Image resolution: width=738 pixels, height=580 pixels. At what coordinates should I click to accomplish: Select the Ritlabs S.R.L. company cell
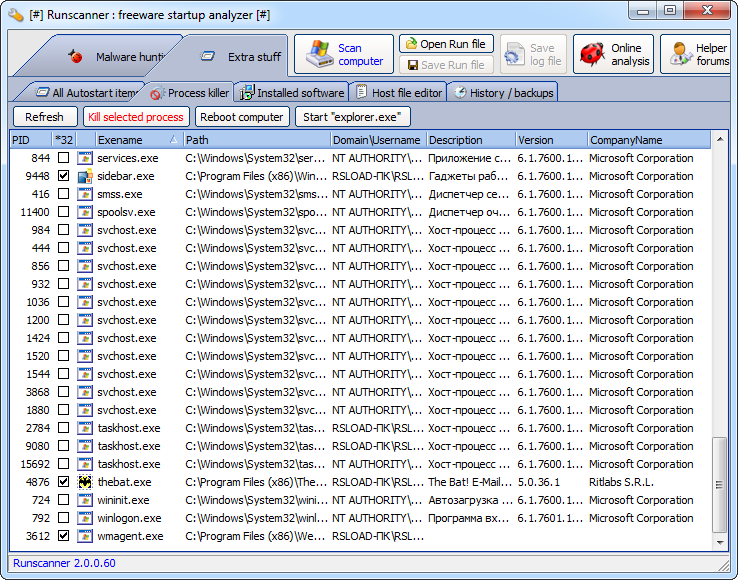(621, 482)
